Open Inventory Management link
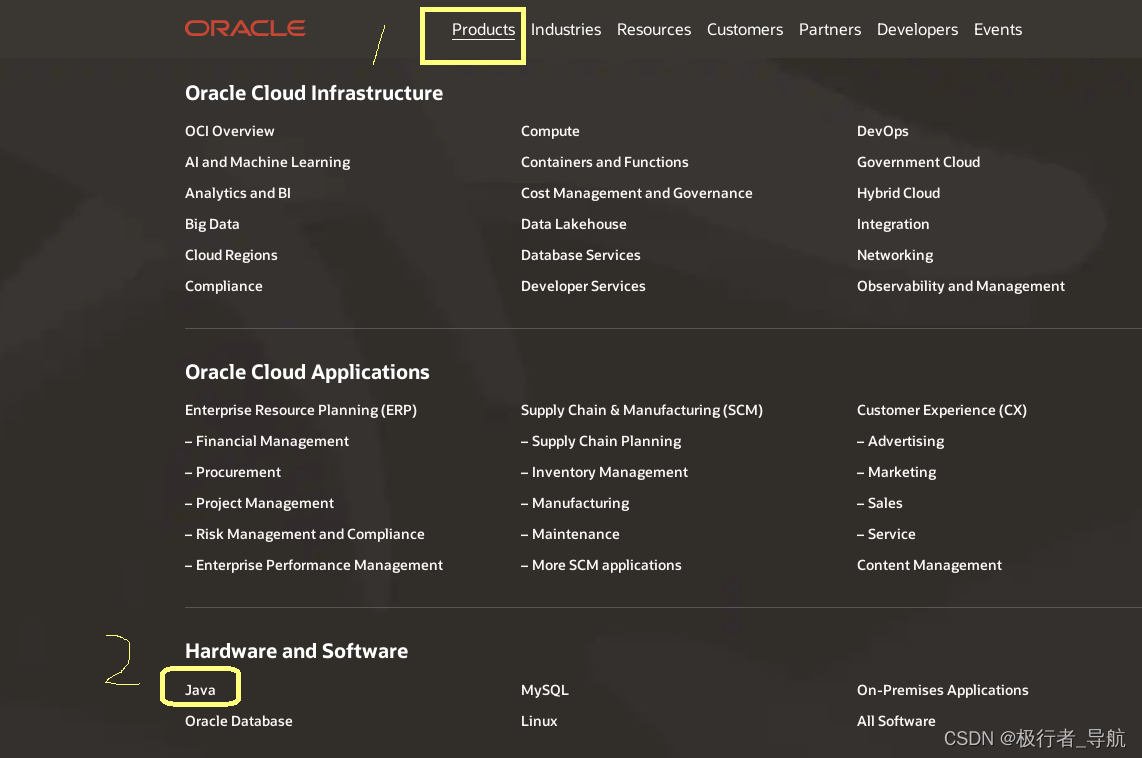 pos(604,472)
